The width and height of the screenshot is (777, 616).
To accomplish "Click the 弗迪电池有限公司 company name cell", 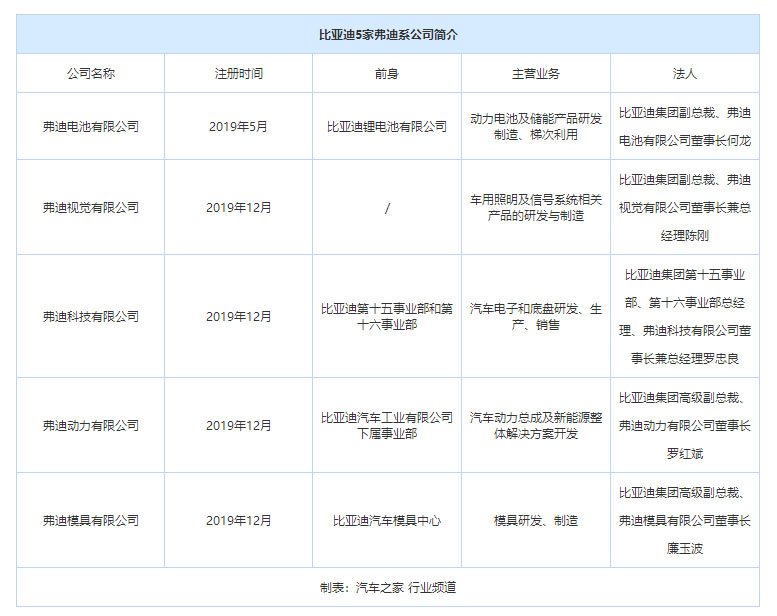I will pos(90,127).
